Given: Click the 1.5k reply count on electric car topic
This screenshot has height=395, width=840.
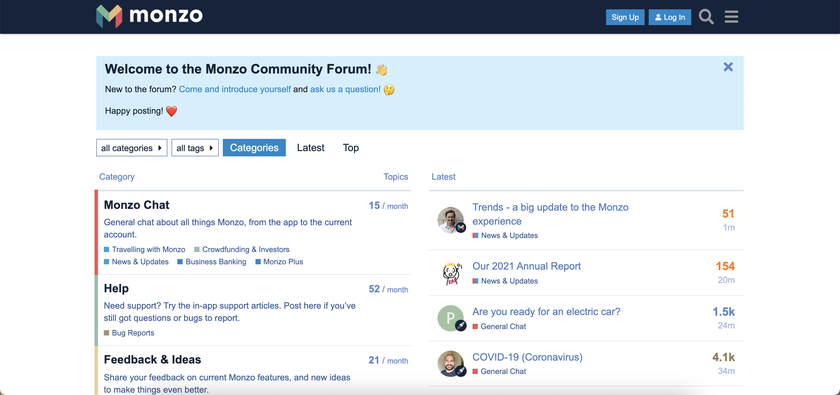Looking at the screenshot, I should tap(724, 311).
